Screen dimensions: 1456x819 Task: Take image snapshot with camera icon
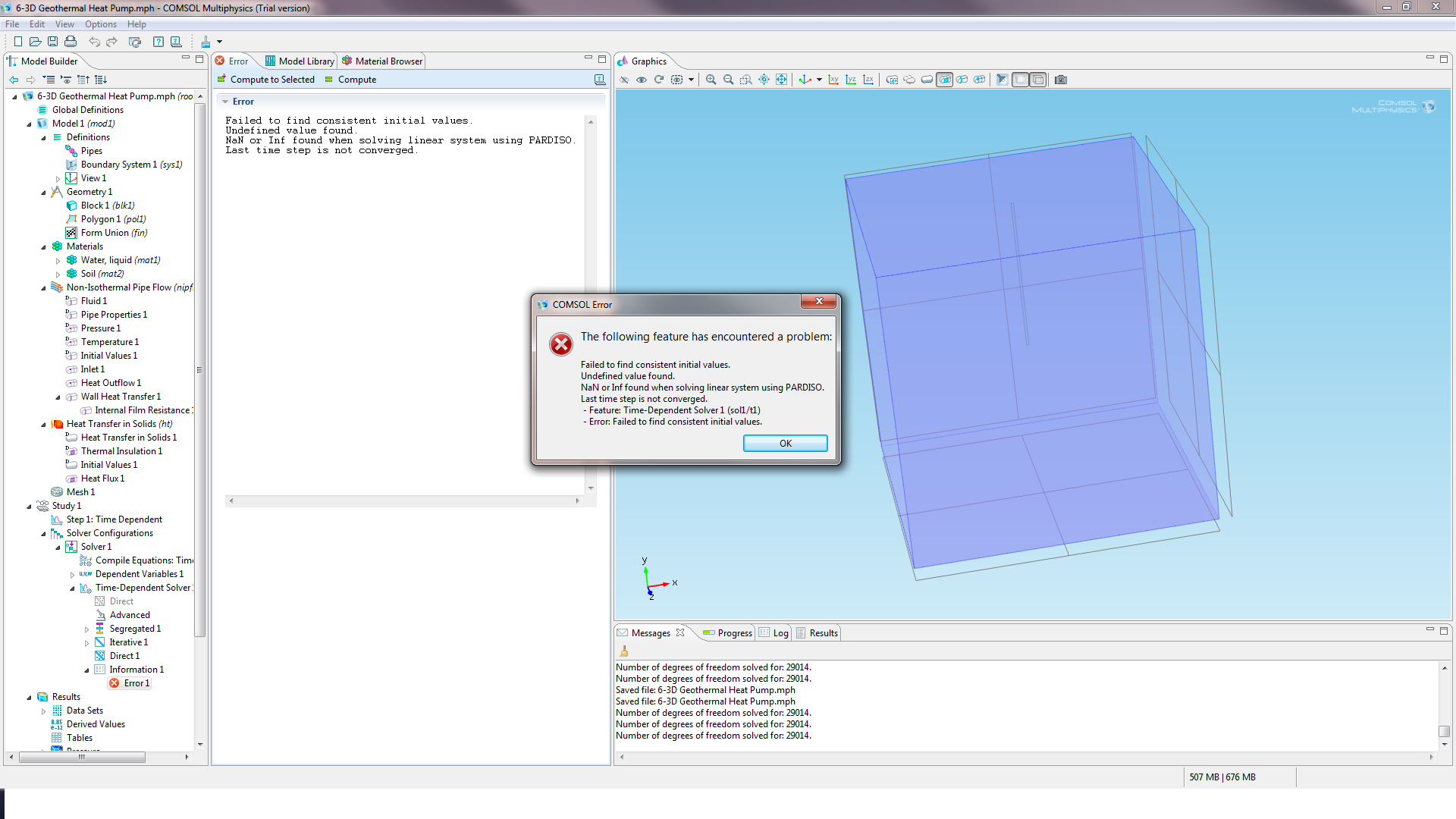(x=1061, y=80)
